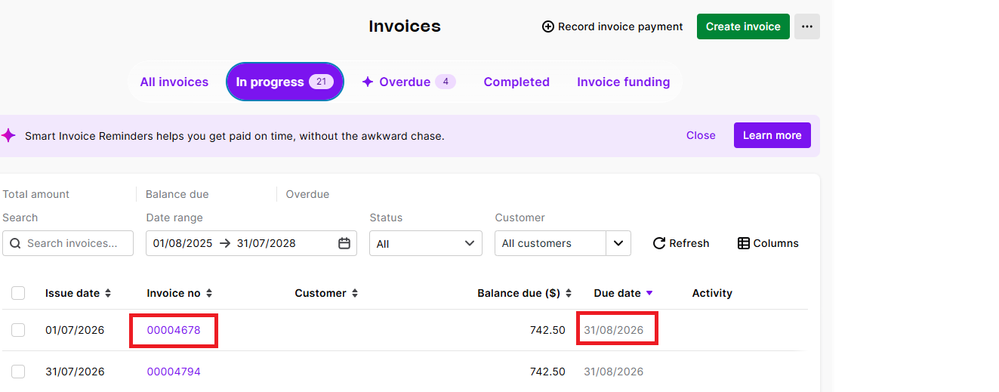Click balance 742.50 for invoice 00004794
This screenshot has width=999, height=392.
[547, 371]
